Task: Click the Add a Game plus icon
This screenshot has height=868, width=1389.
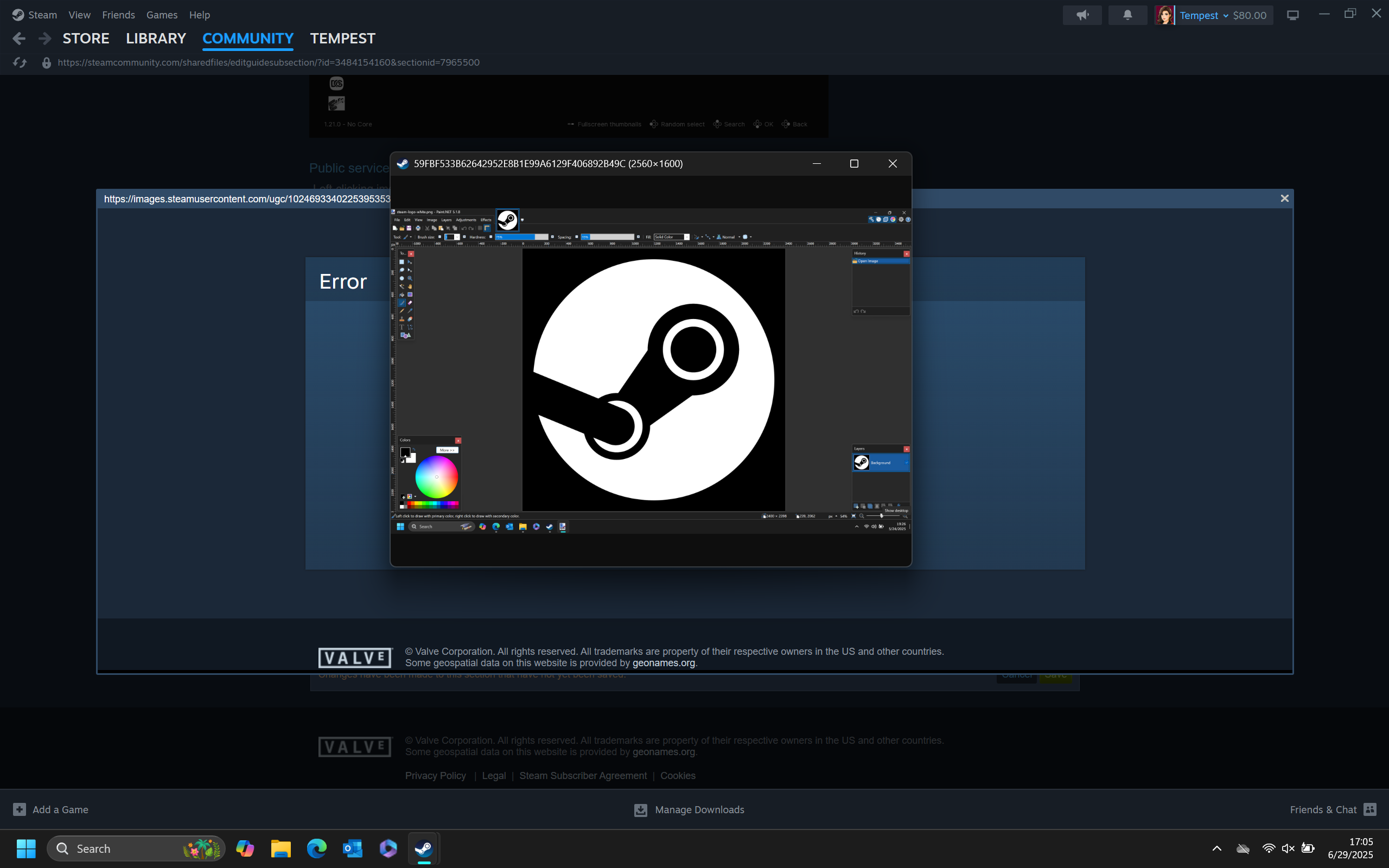Action: click(x=20, y=809)
